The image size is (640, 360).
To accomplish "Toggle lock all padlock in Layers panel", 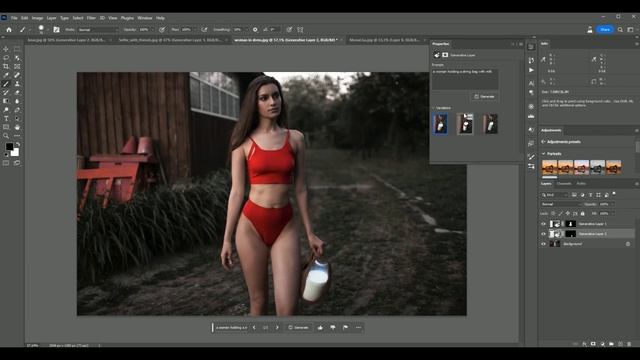I will (582, 213).
